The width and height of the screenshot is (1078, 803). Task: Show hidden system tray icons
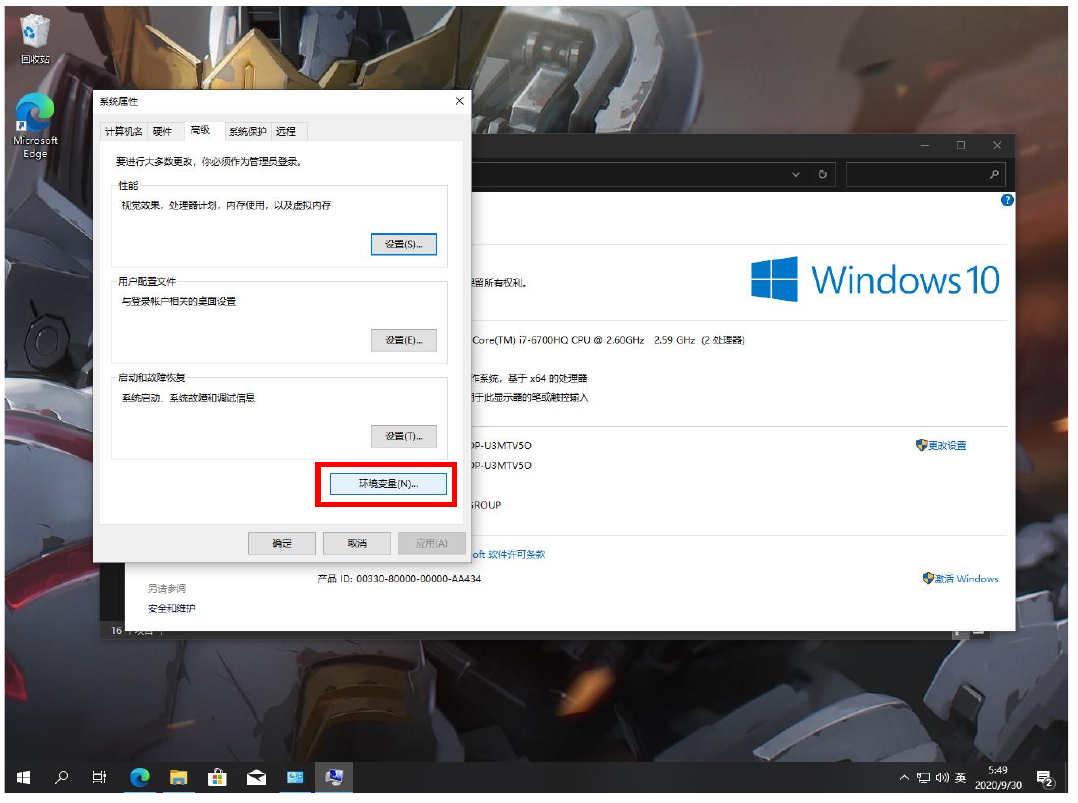tap(904, 777)
